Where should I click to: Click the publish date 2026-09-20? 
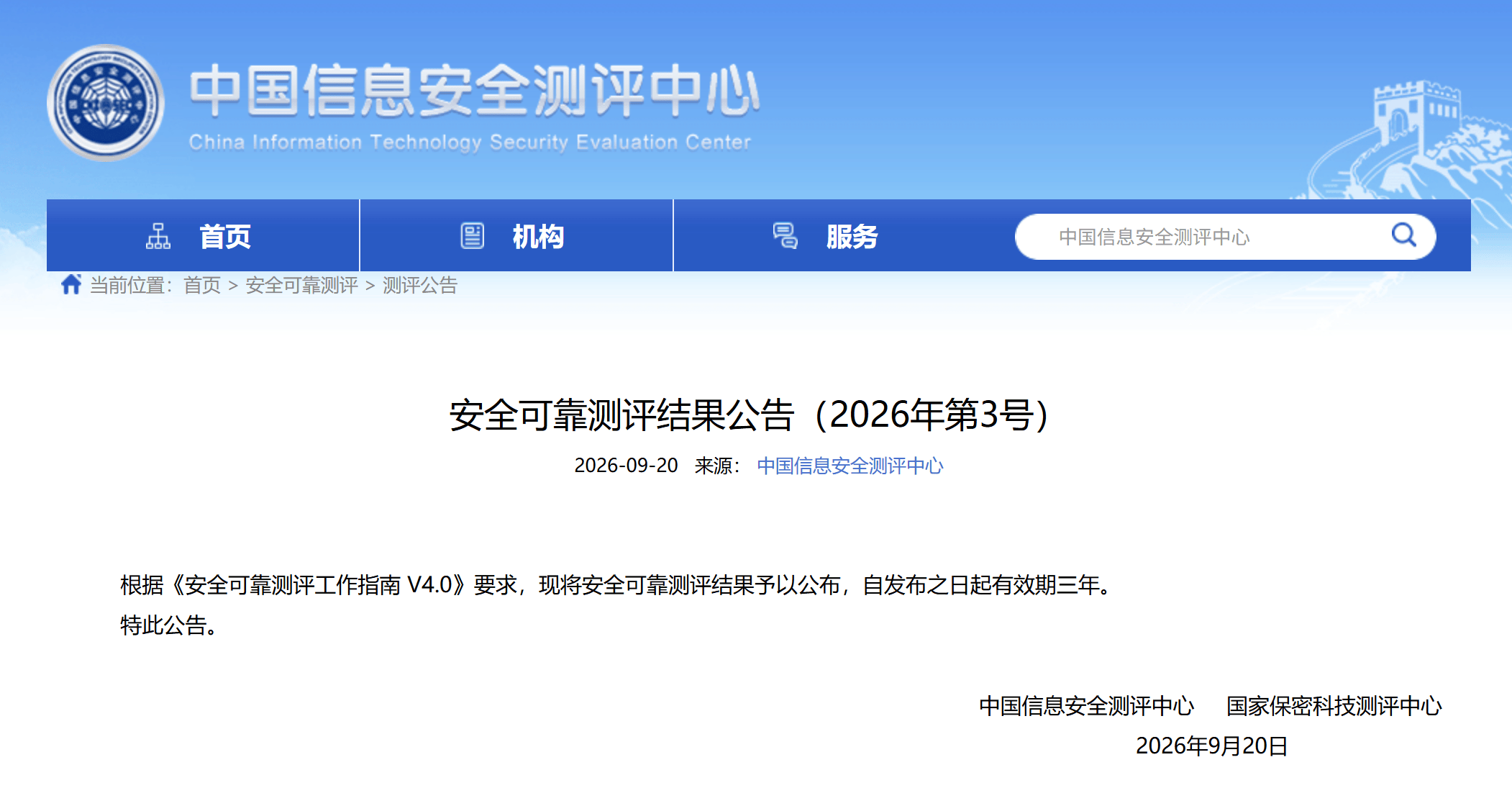coord(626,466)
